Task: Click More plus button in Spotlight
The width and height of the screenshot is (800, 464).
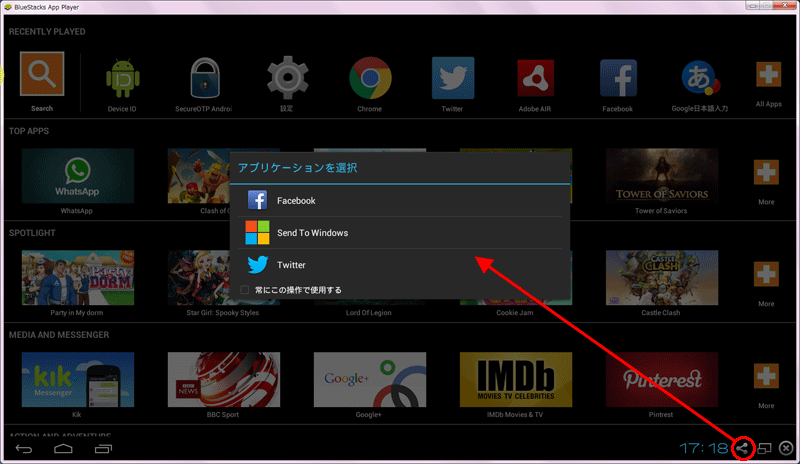Action: point(766,275)
